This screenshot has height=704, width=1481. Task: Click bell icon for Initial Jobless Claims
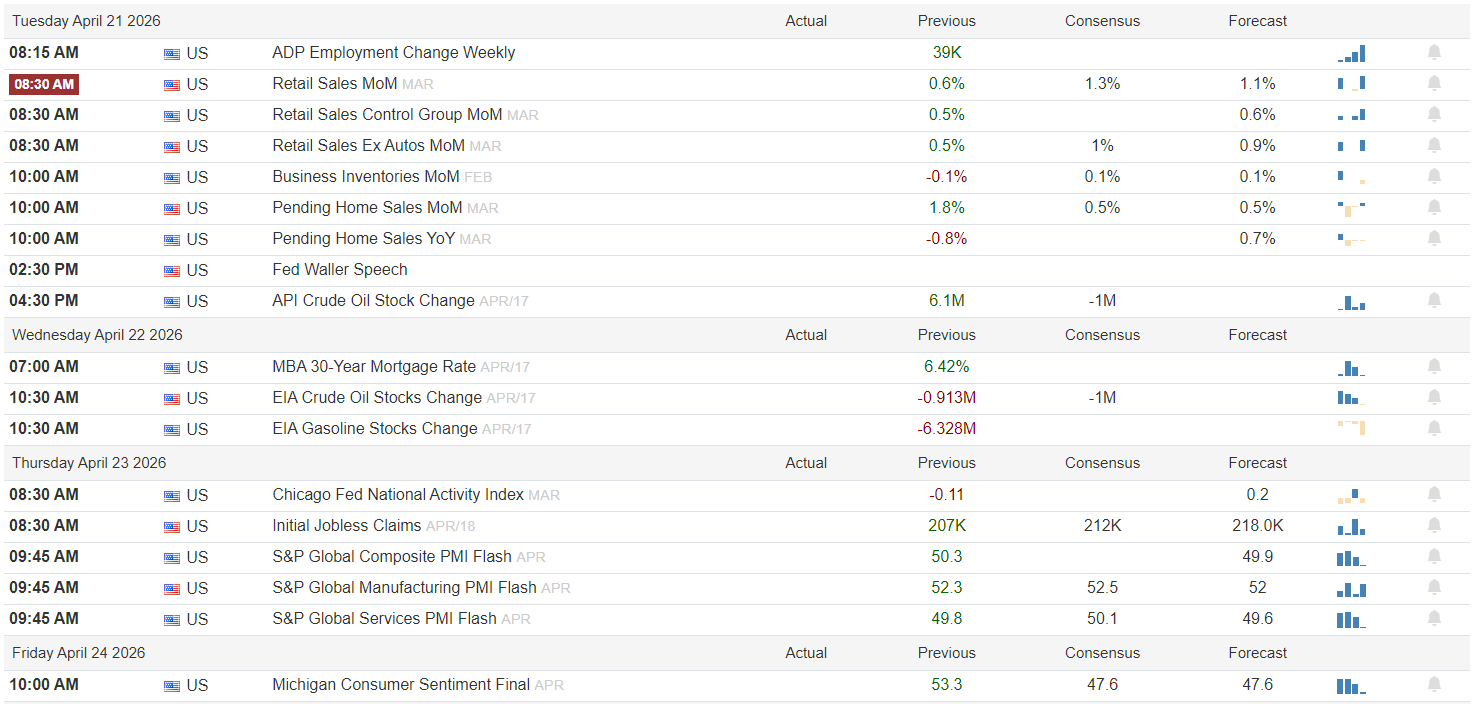tap(1434, 525)
